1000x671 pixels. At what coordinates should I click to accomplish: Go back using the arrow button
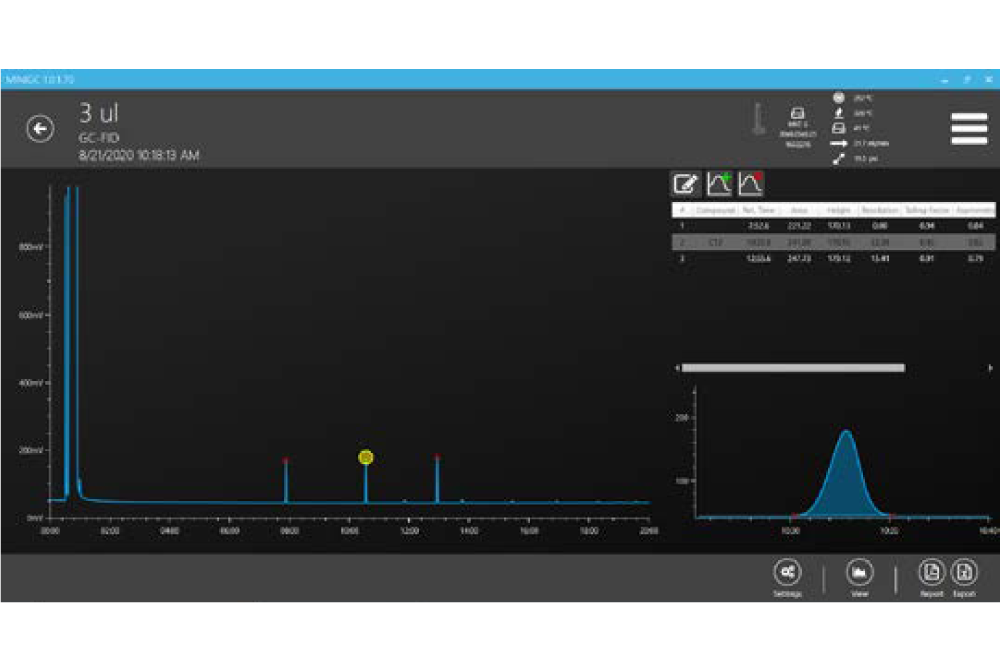[40, 129]
